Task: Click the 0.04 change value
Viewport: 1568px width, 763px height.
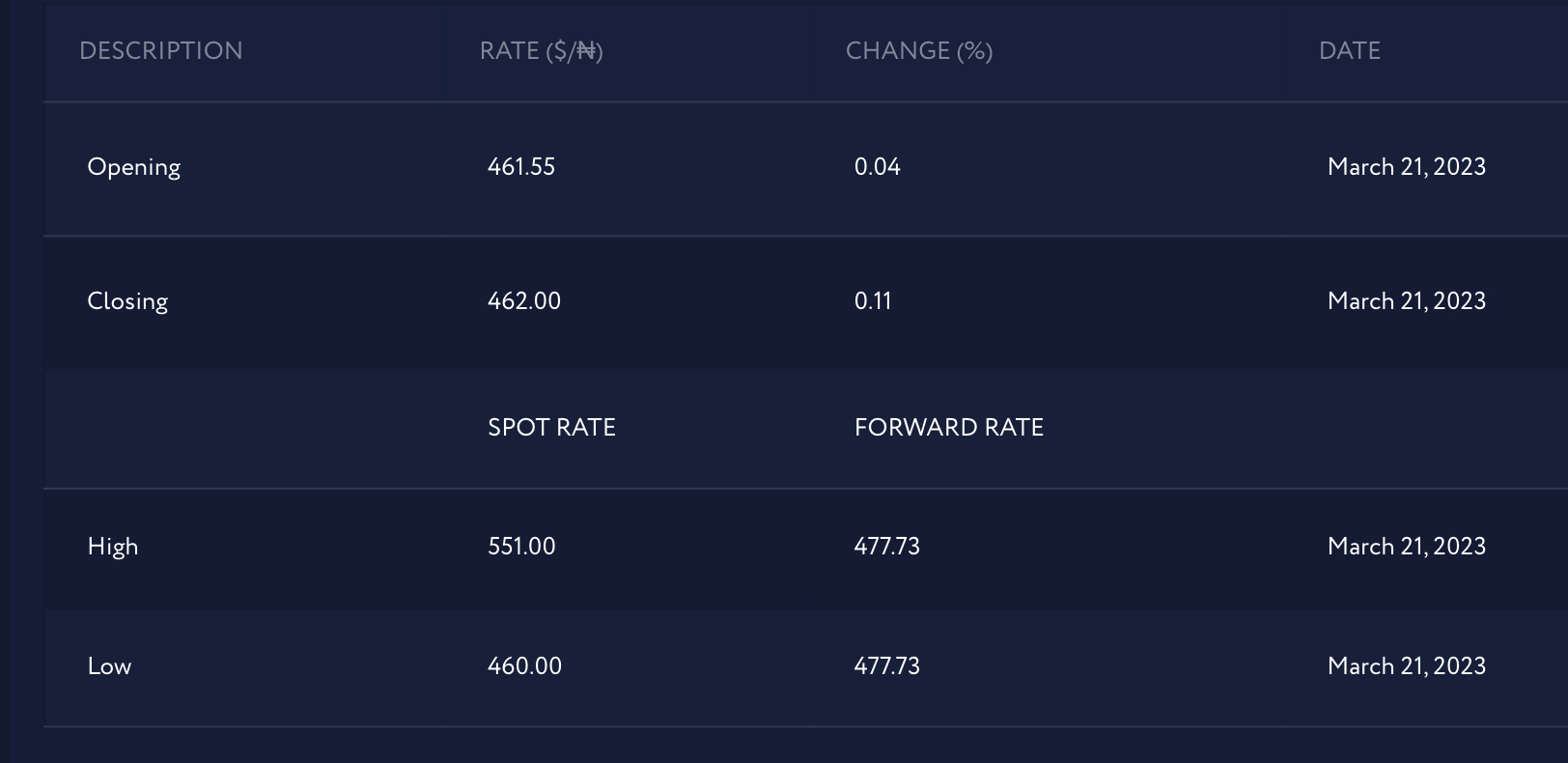Action: (877, 167)
